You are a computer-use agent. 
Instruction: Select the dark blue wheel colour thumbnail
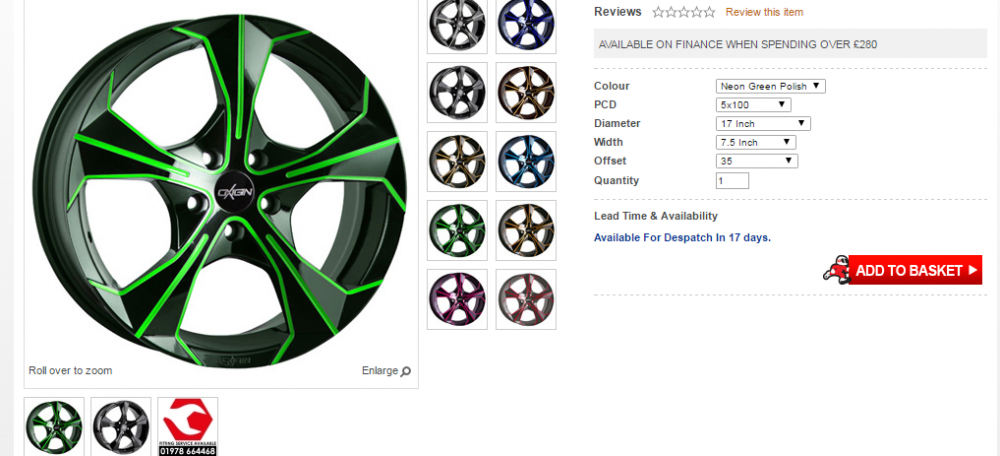526,26
